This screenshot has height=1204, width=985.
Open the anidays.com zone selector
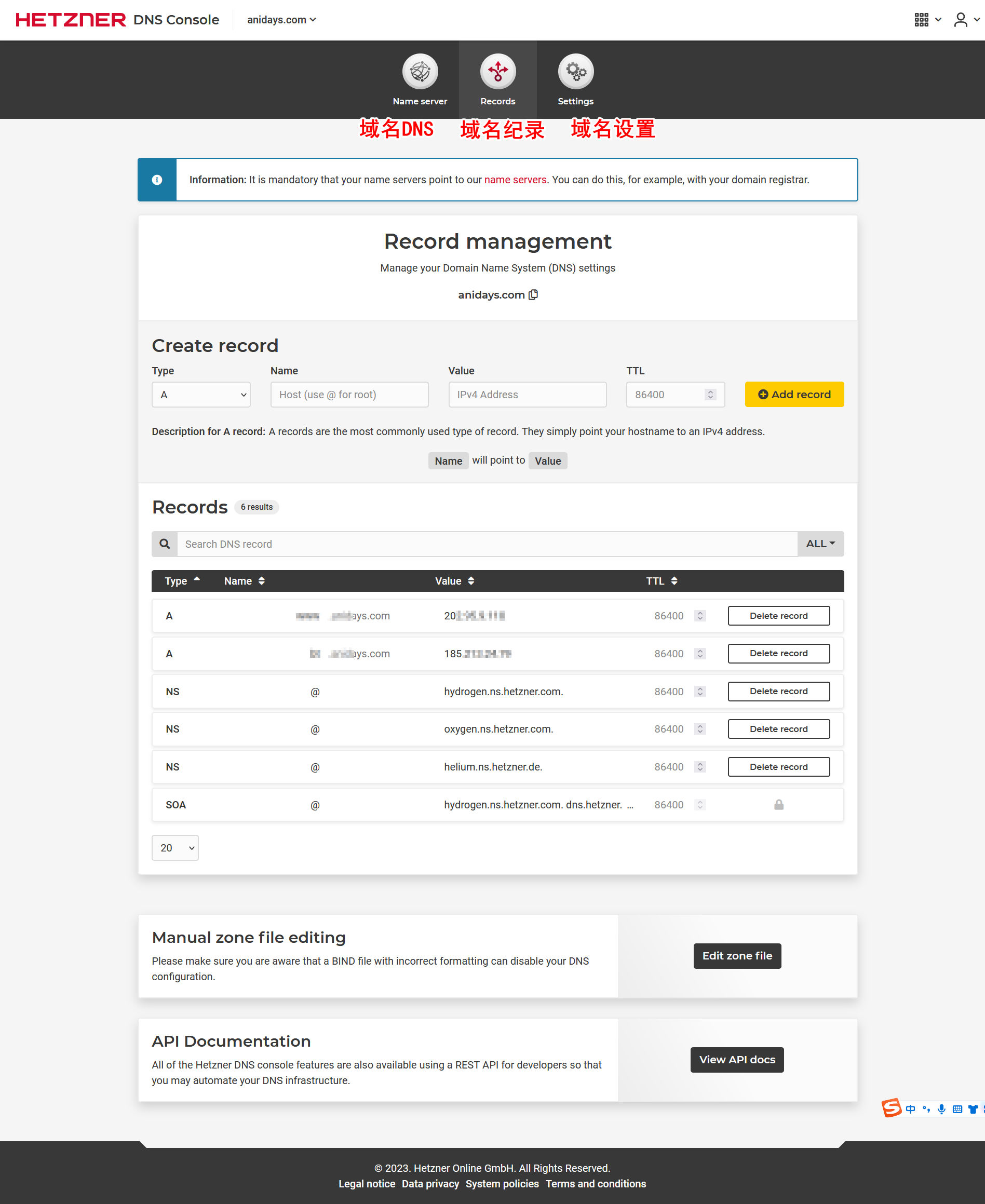click(x=281, y=20)
